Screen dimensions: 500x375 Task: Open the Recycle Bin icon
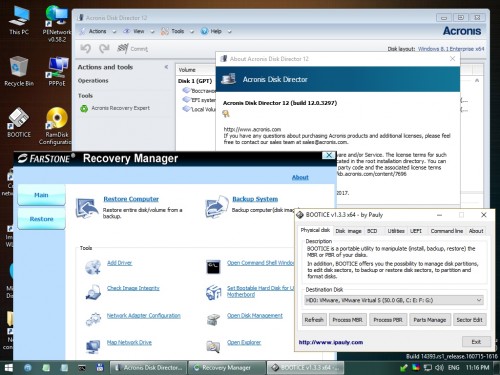tap(19, 71)
